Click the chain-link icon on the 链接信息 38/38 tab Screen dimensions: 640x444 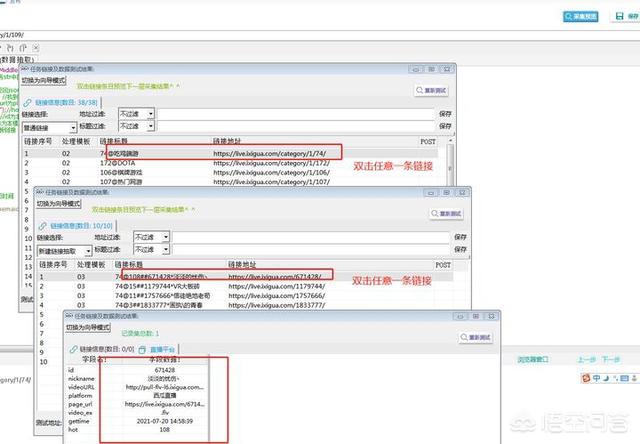click(29, 100)
